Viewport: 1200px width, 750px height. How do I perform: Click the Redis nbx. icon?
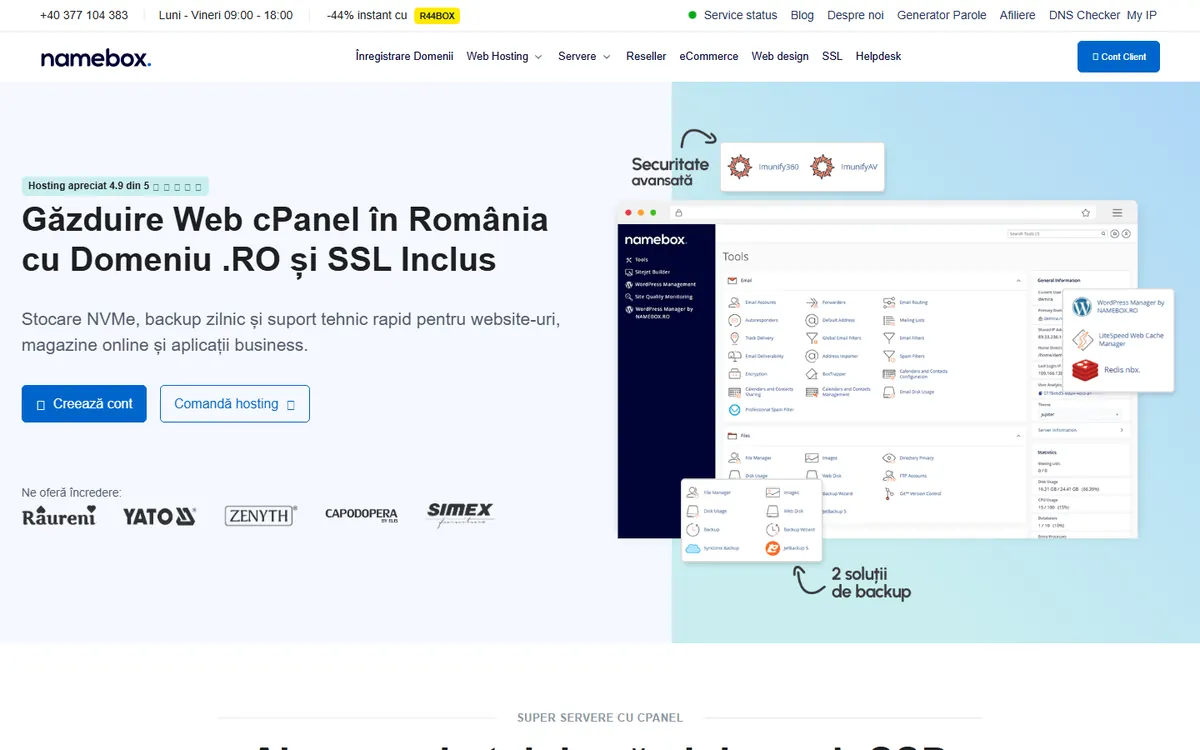pos(1085,370)
